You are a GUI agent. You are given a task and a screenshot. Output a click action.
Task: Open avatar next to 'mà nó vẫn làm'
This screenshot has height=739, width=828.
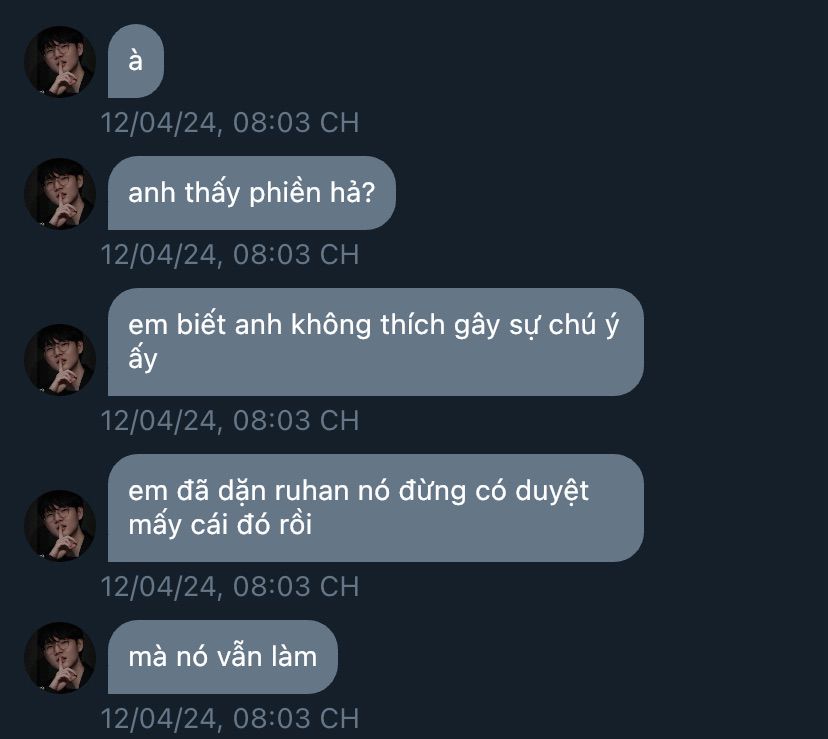click(x=60, y=658)
